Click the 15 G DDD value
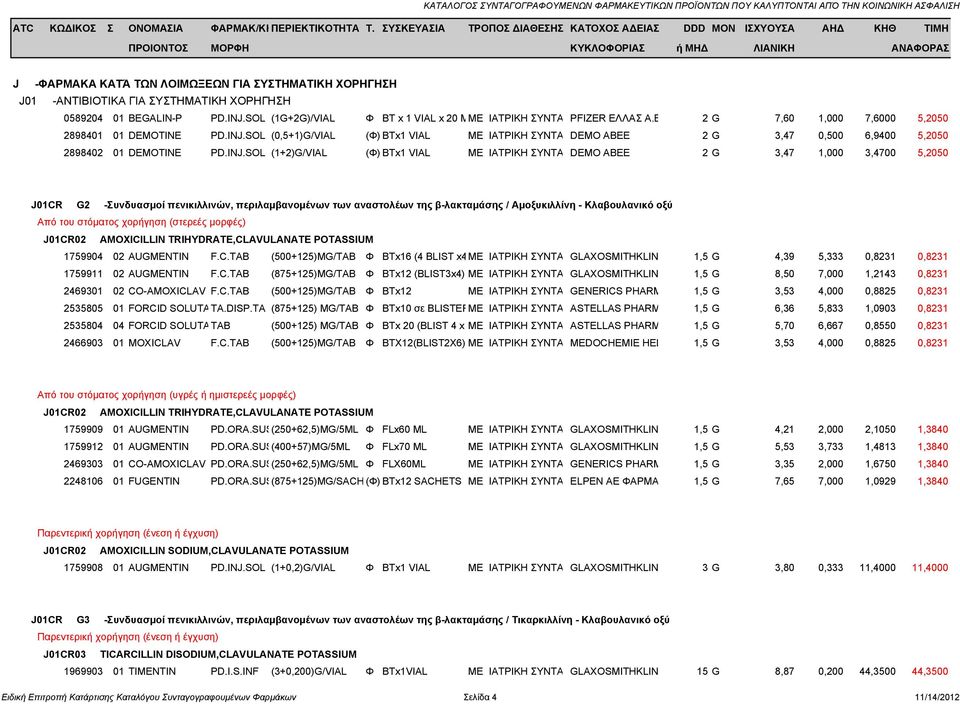This screenshot has height=704, width=960. pyautogui.click(x=708, y=672)
